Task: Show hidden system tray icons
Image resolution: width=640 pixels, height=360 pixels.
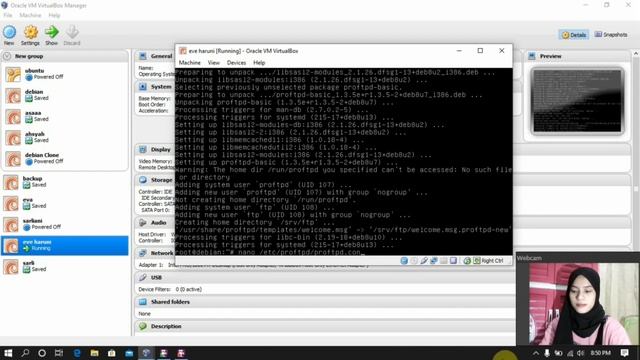Action: [536, 353]
